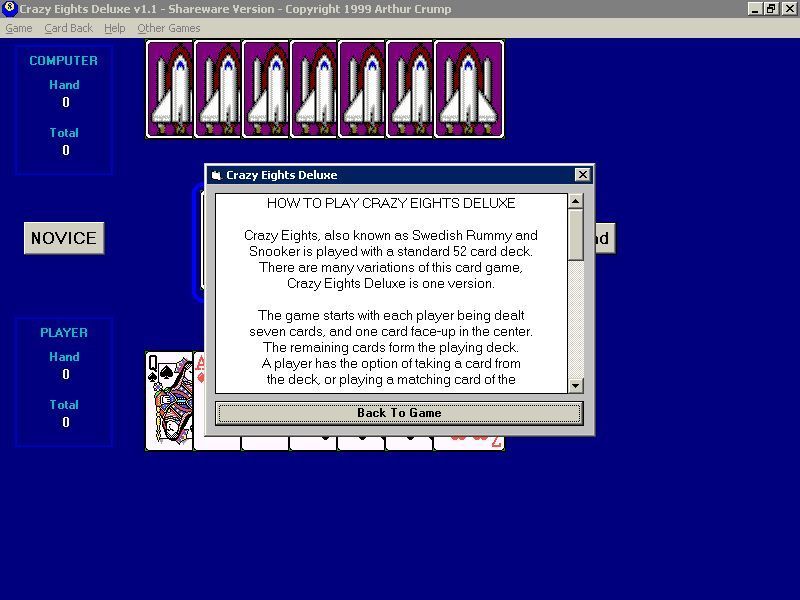The height and width of the screenshot is (600, 800).
Task: Close the How To Play dialog
Action: 583,174
